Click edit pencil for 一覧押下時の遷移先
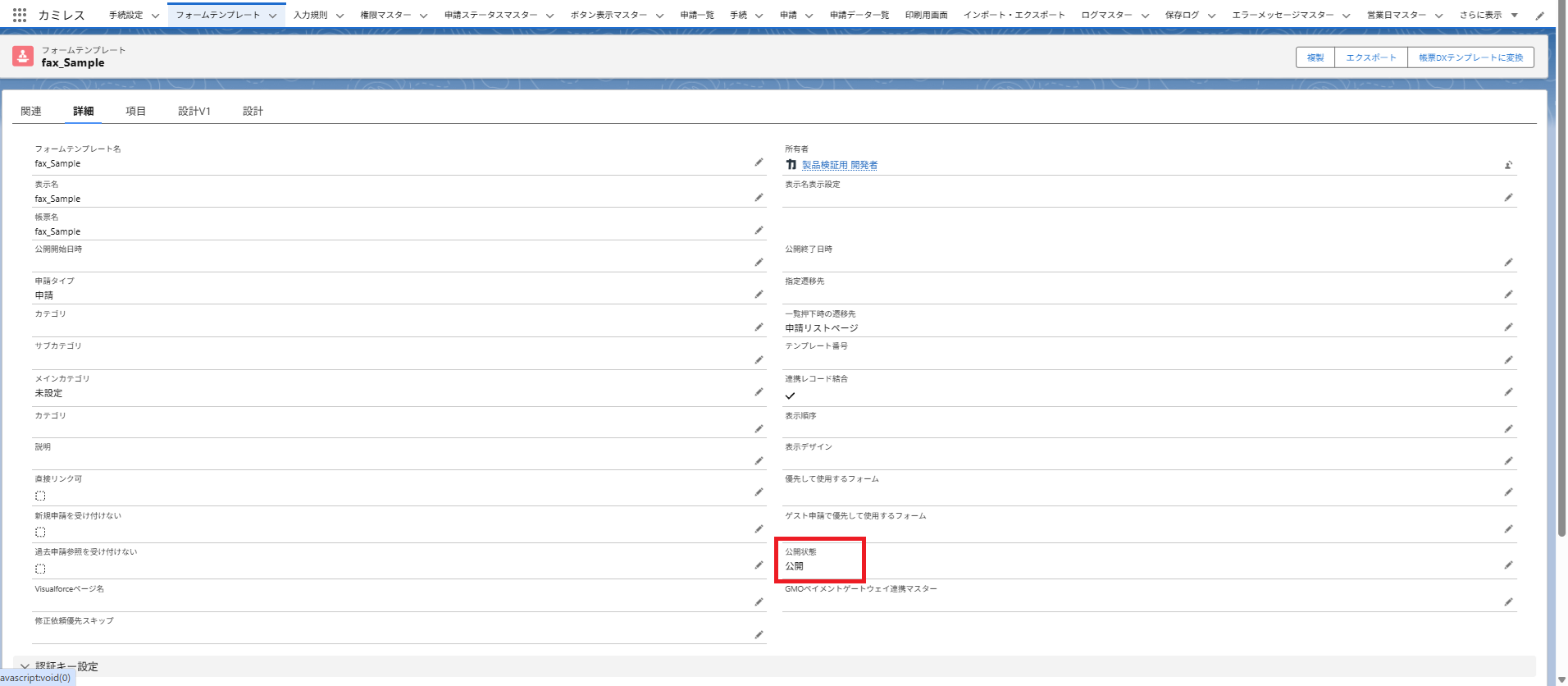This screenshot has height=686, width=1568. click(1508, 327)
